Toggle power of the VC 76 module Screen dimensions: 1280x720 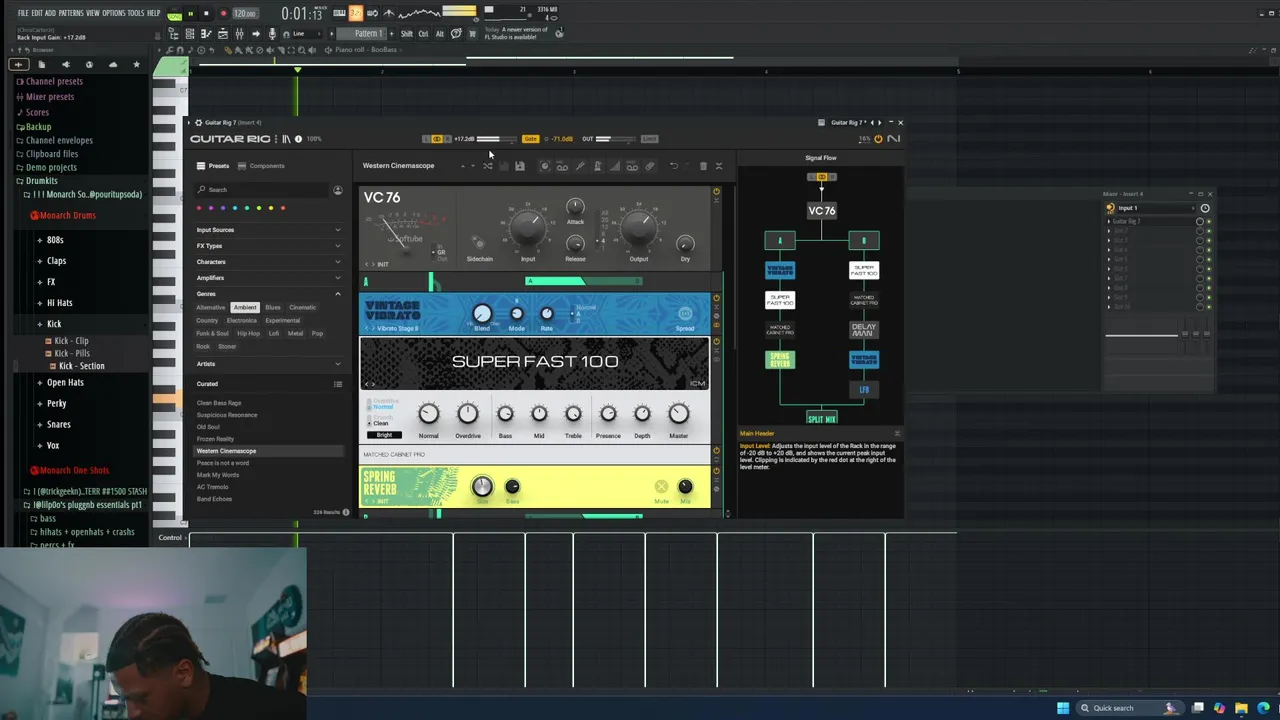point(716,192)
